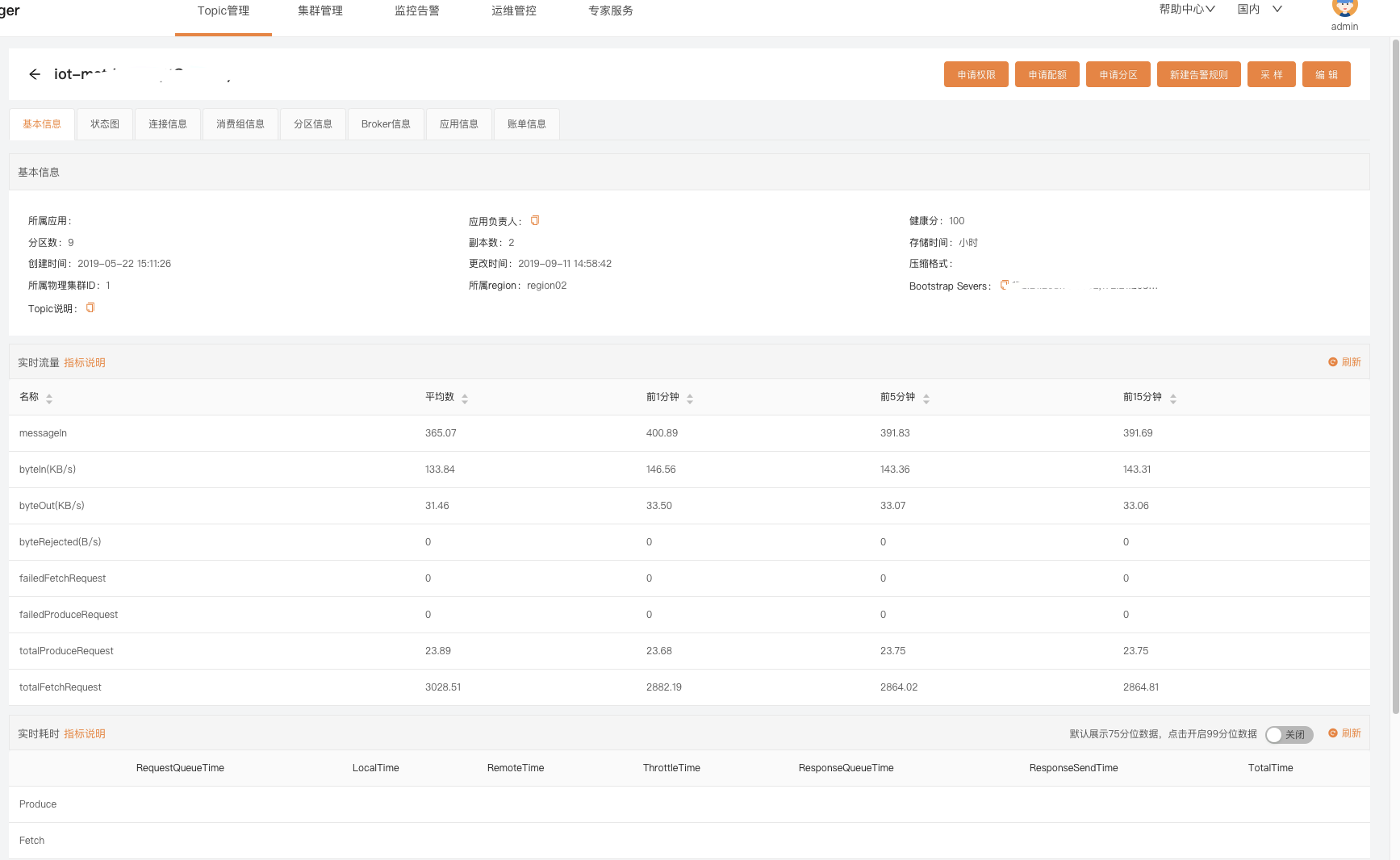1400x860 pixels.
Task: Click the messageIn average value 365.07
Action: [441, 433]
